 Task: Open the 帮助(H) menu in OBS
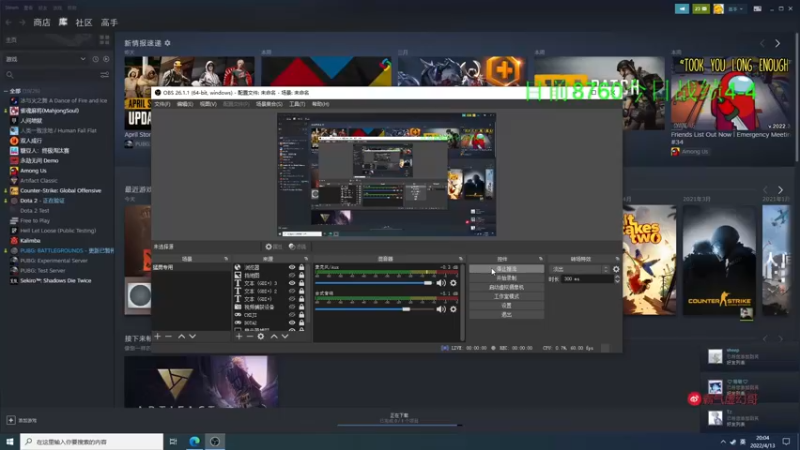320,104
